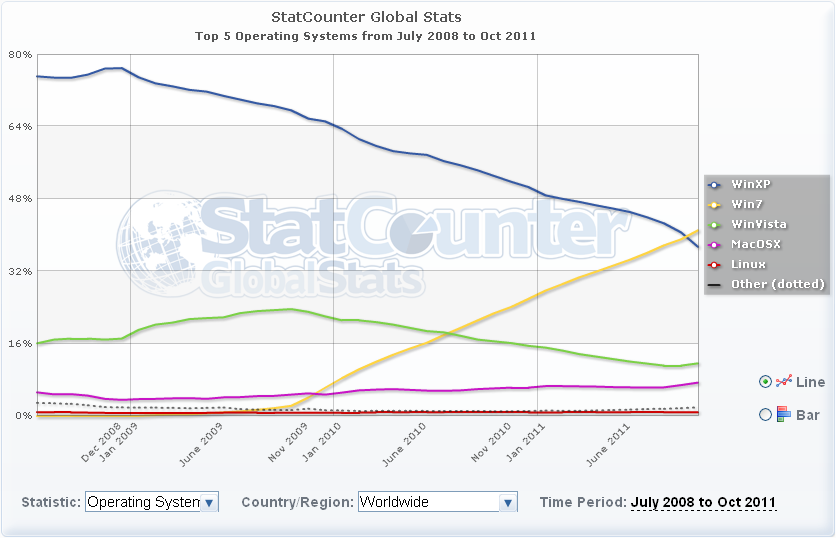
Task: Click the MacOSX magenta legend marker
Action: coord(714,245)
